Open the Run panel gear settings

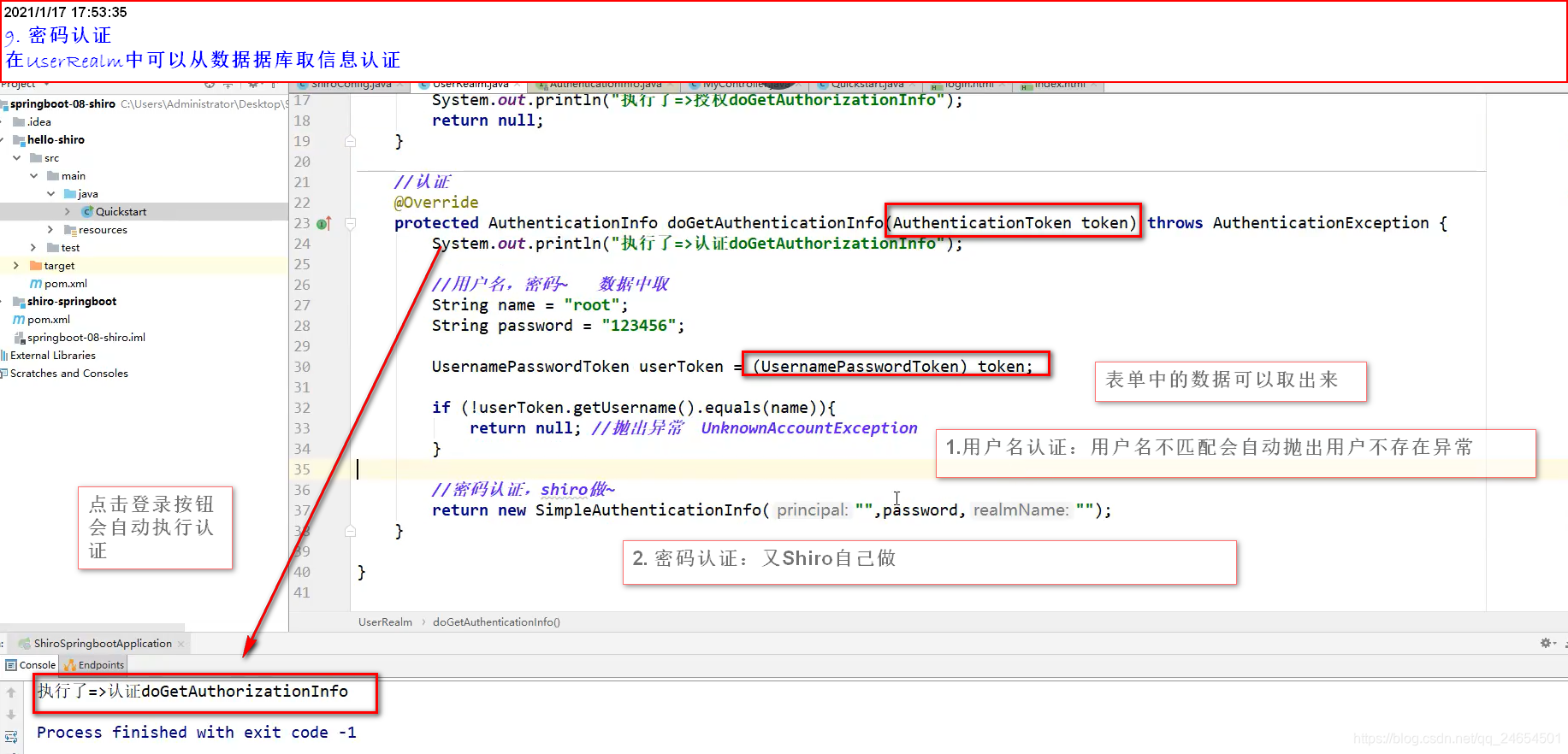pyautogui.click(x=1547, y=643)
